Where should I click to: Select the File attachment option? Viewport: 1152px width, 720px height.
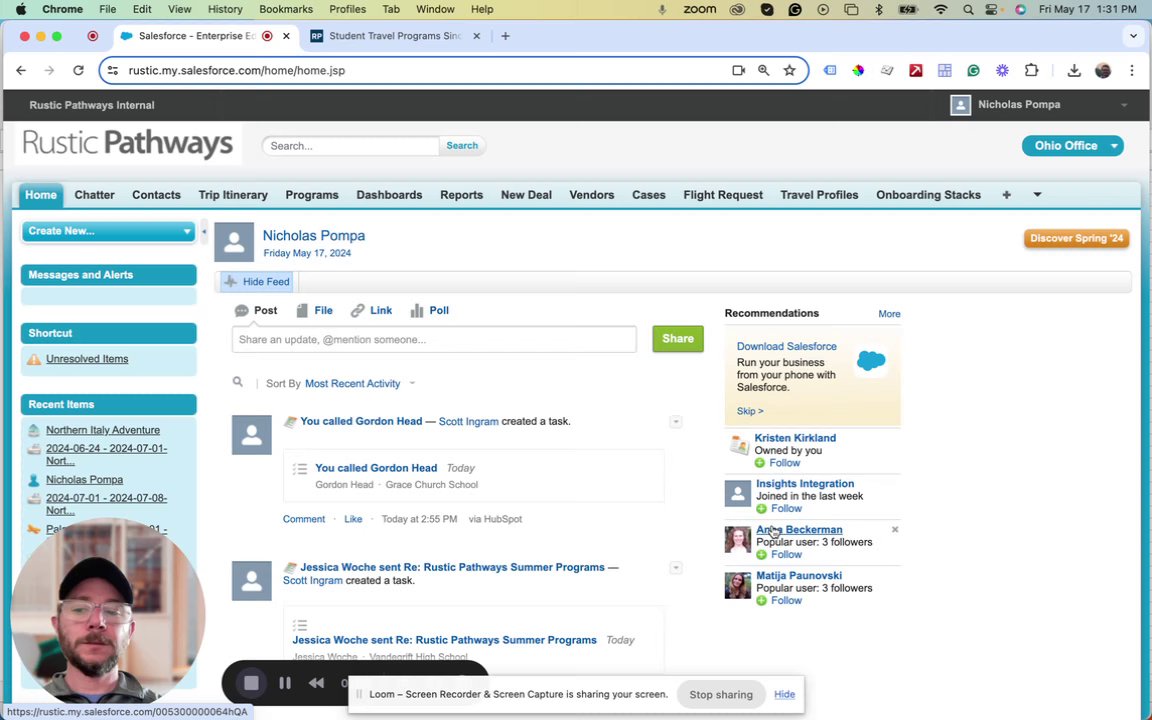[x=314, y=311]
